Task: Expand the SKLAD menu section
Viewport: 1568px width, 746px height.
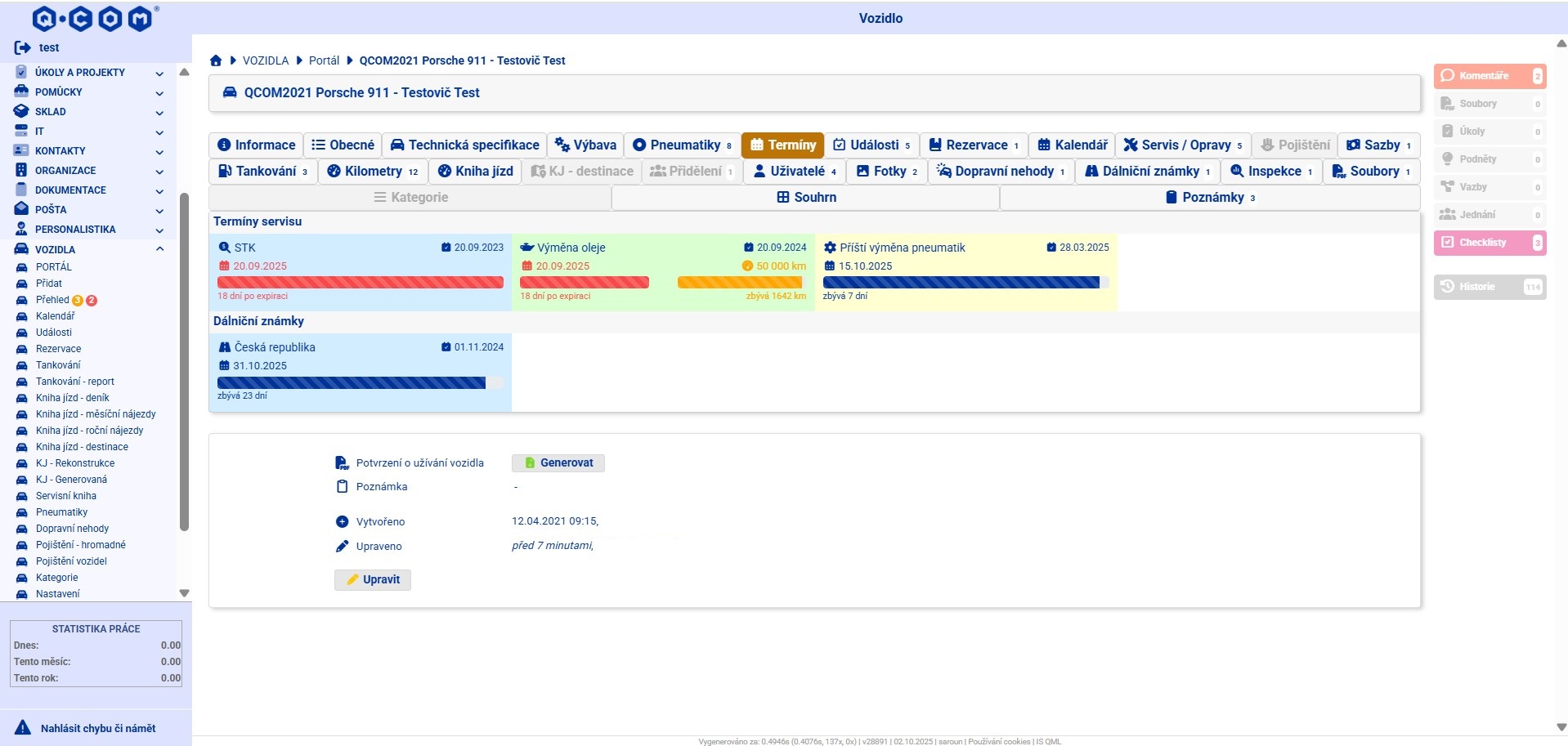Action: 159,113
